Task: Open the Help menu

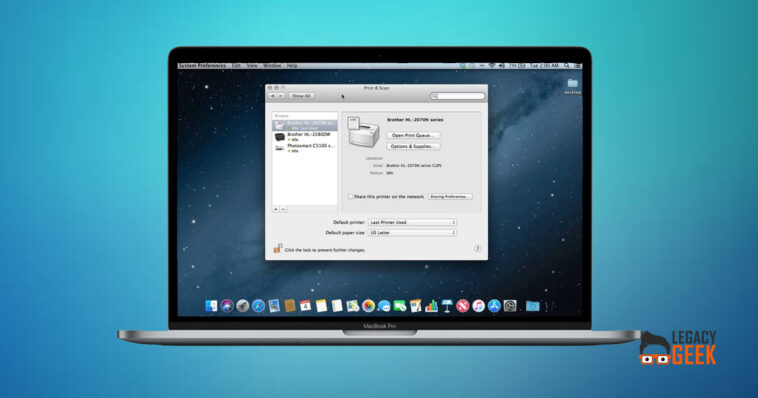Action: tap(292, 65)
